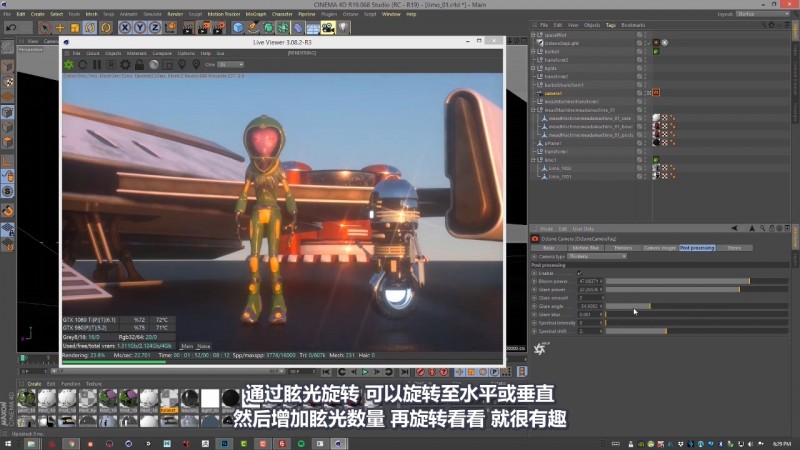Play the animation in timeline controls

[365, 372]
